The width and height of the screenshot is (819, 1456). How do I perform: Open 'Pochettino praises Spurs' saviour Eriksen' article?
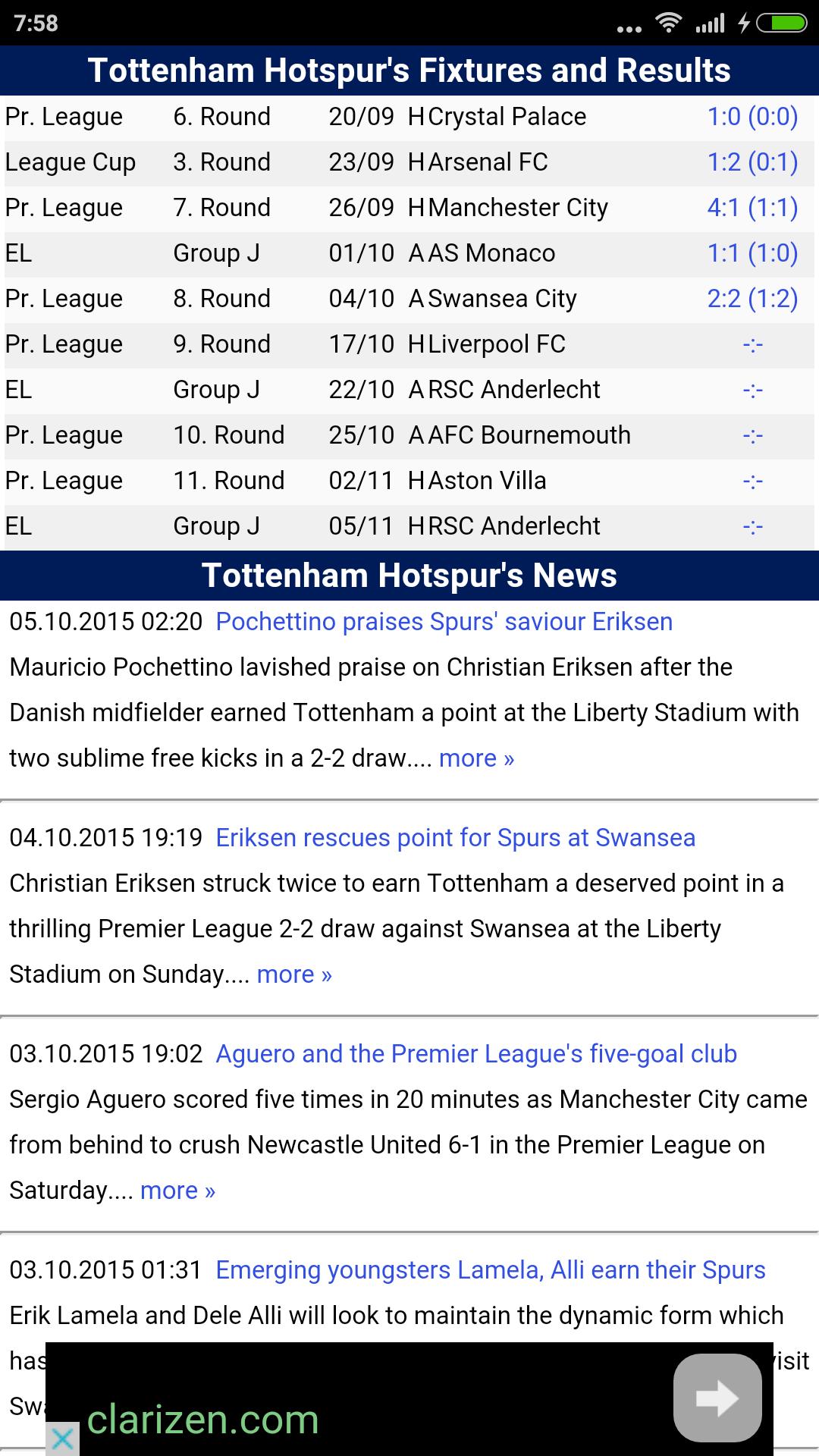click(x=443, y=621)
